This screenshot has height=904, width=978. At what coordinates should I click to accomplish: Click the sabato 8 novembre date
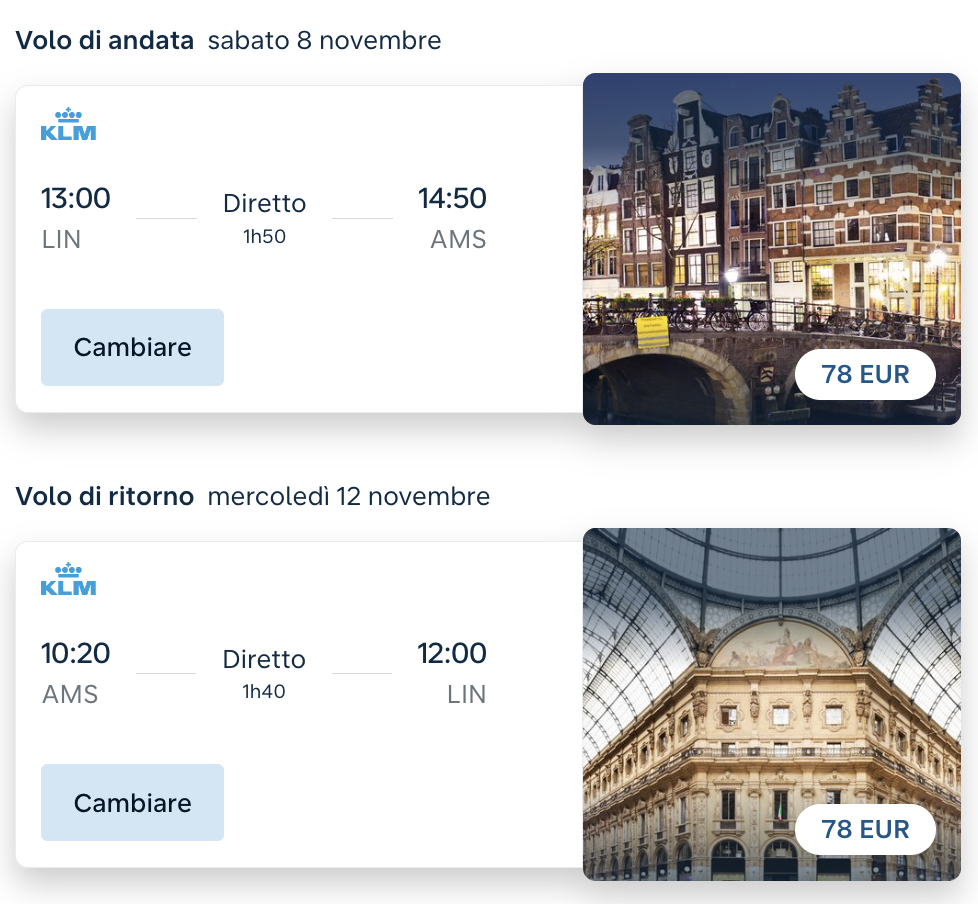click(x=324, y=41)
